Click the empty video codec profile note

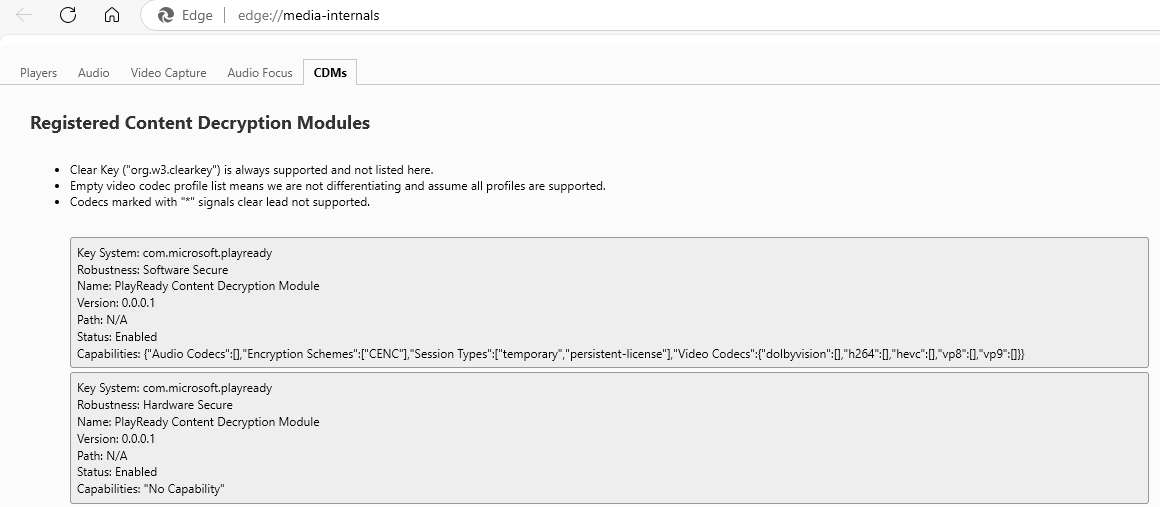(x=337, y=186)
